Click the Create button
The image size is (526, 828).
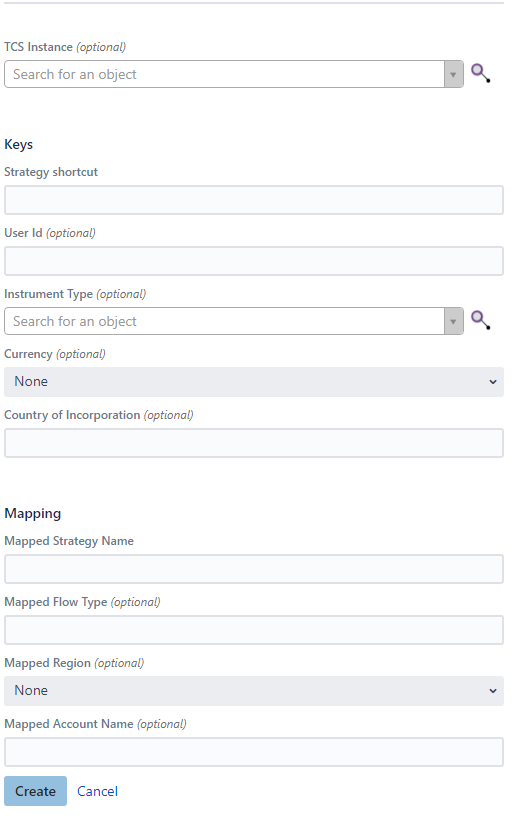tap(35, 791)
